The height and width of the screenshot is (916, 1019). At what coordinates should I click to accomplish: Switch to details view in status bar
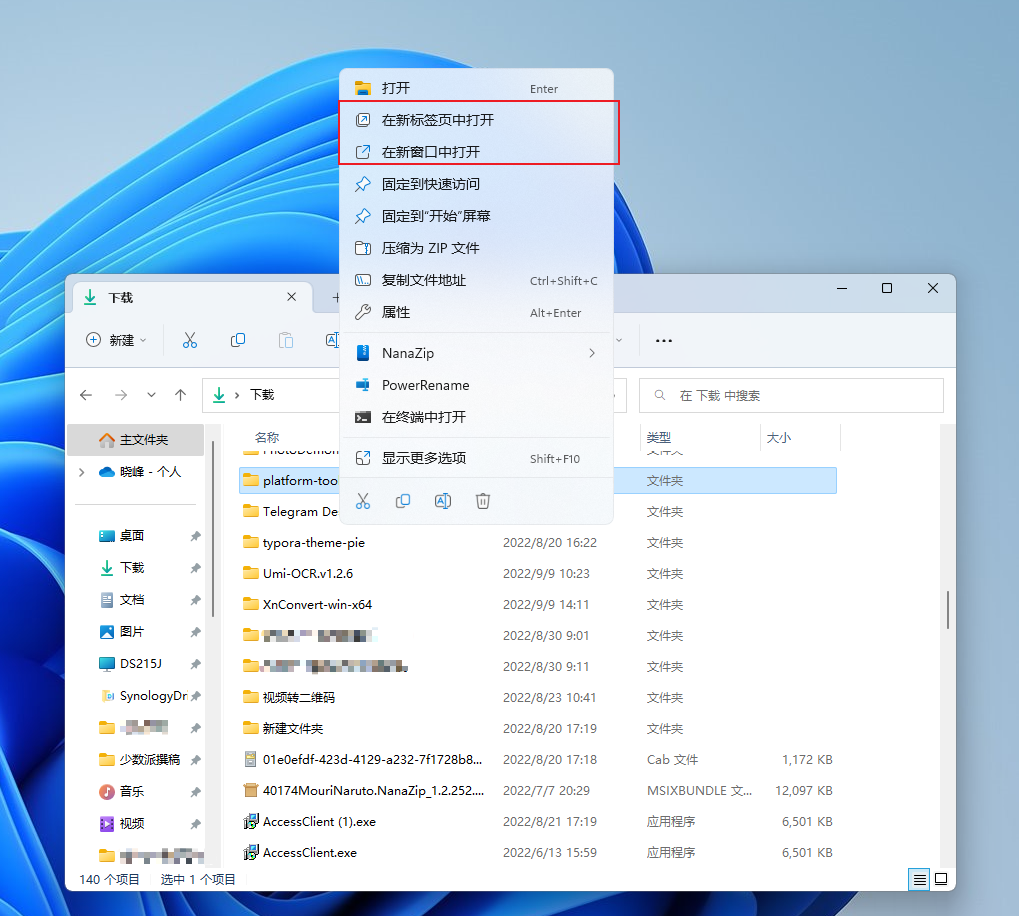click(918, 879)
